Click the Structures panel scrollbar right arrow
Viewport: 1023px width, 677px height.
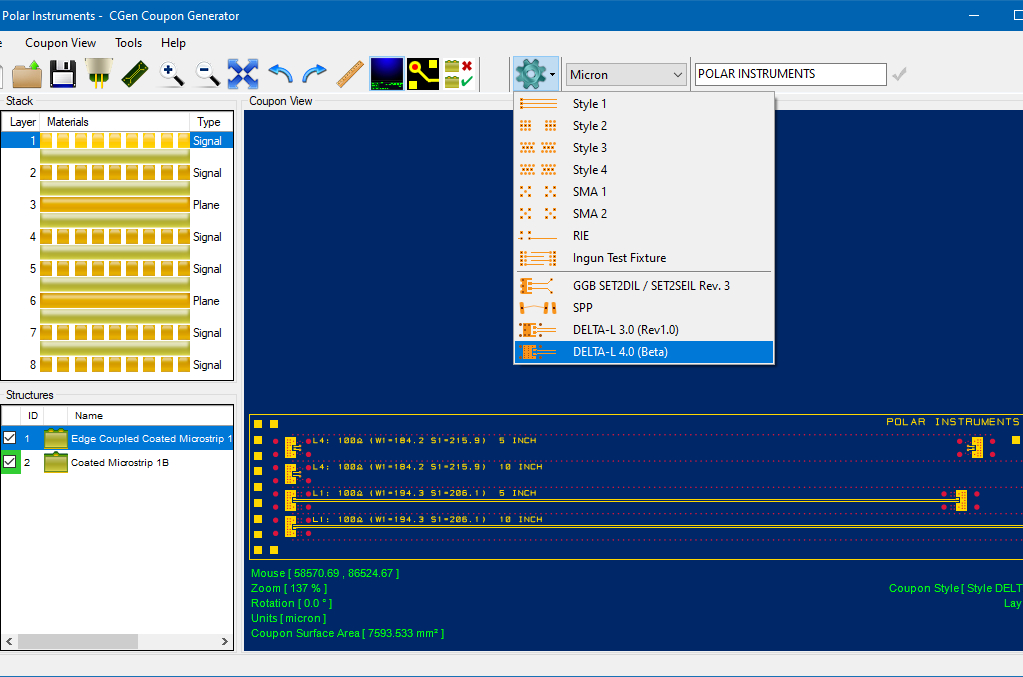click(224, 642)
